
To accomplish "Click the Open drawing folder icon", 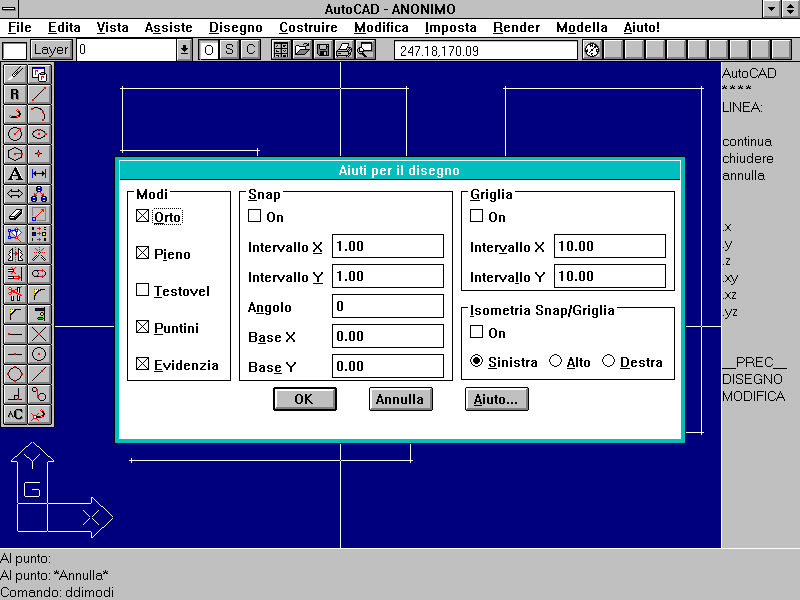I will click(302, 50).
